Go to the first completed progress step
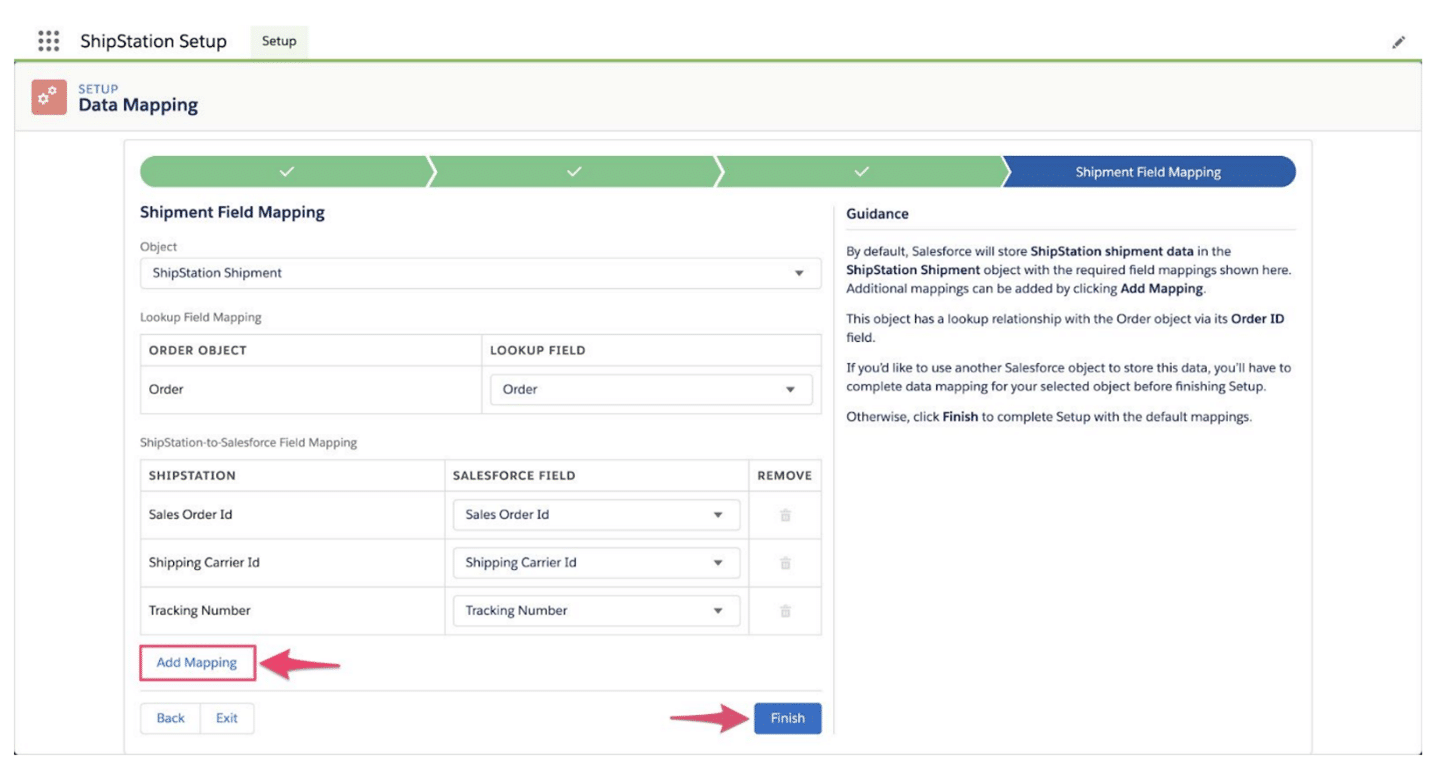The height and width of the screenshot is (761, 1430). [285, 172]
